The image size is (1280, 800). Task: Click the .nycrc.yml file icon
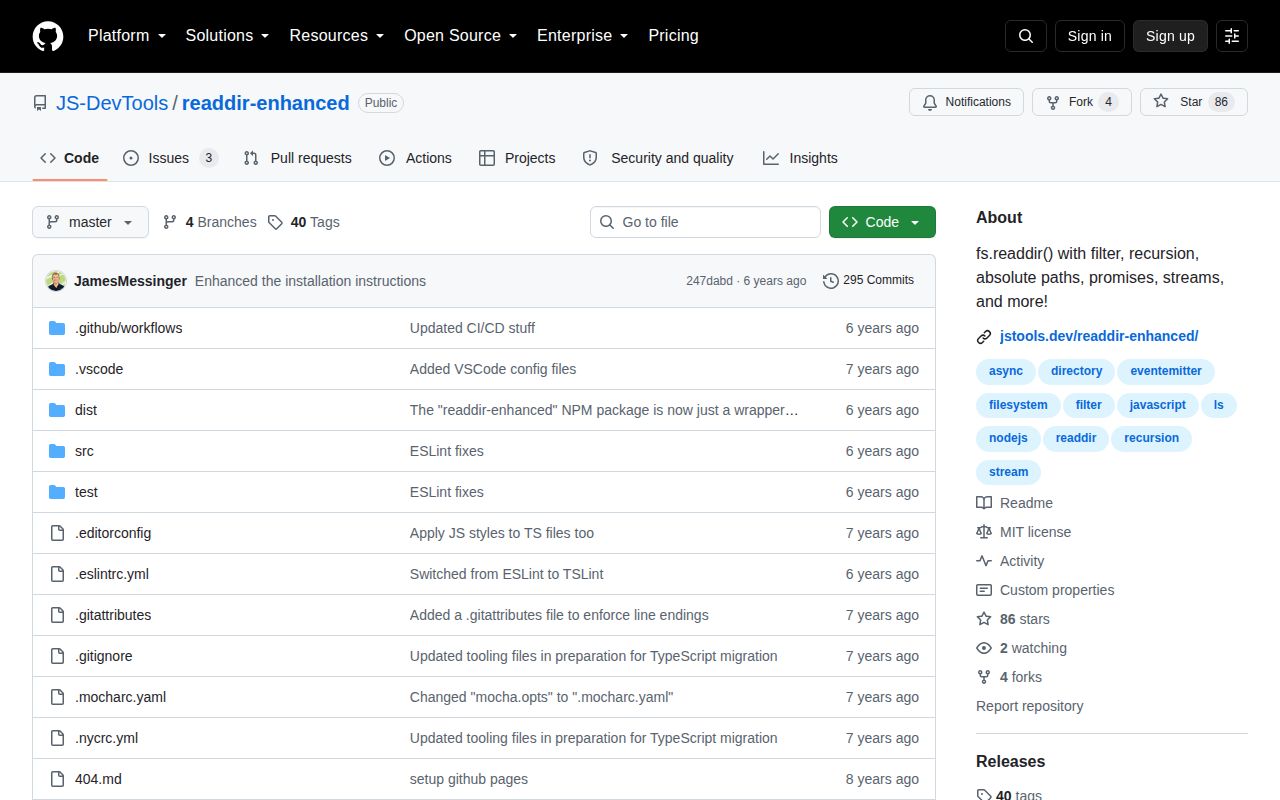click(57, 738)
